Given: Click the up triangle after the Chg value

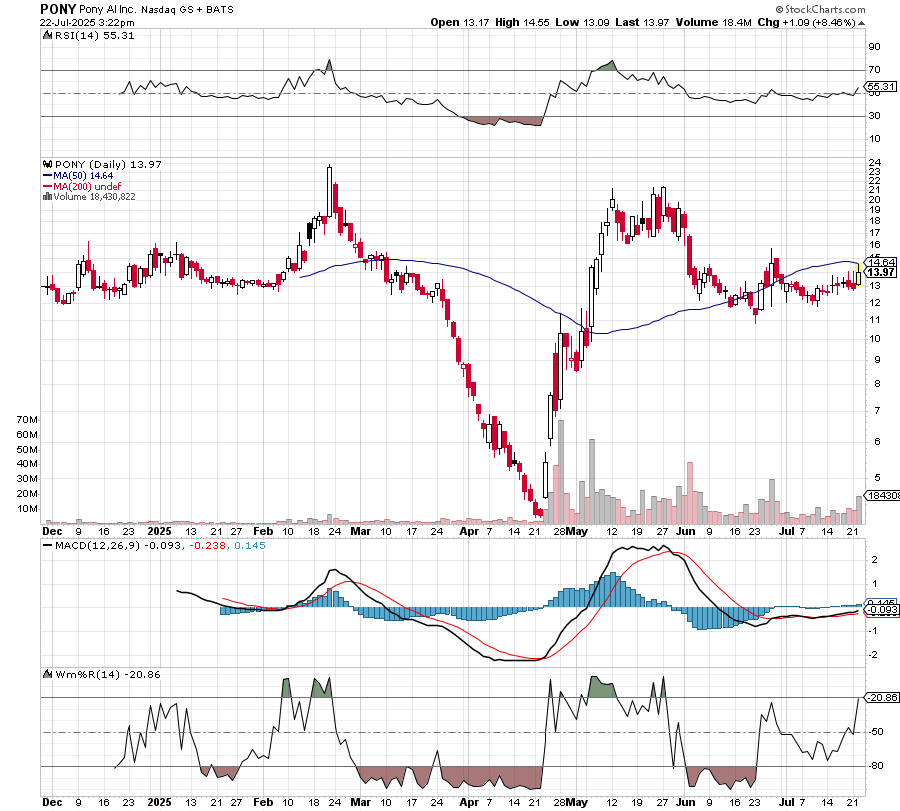Looking at the screenshot, I should pos(862,23).
